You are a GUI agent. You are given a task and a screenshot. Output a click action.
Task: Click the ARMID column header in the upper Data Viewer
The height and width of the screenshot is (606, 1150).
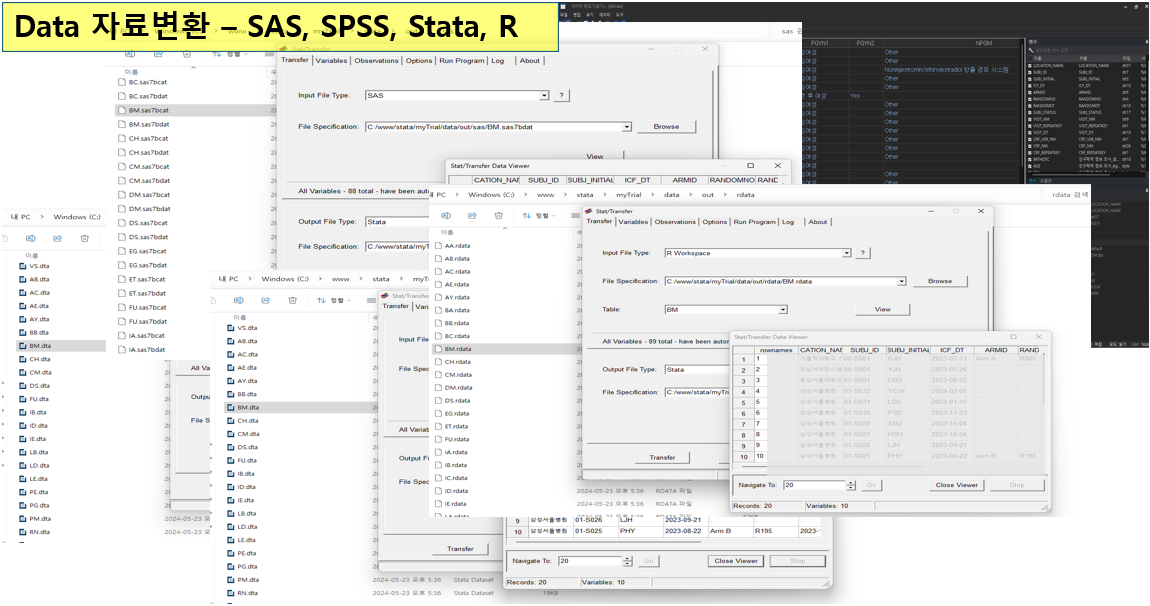tap(684, 180)
